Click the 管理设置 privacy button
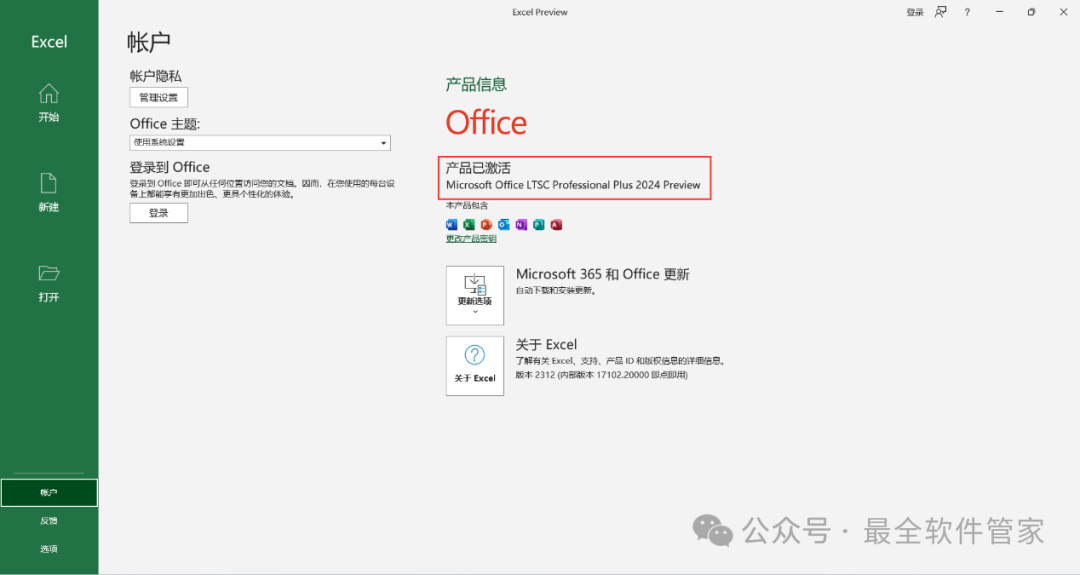The width and height of the screenshot is (1080, 575). tap(158, 97)
